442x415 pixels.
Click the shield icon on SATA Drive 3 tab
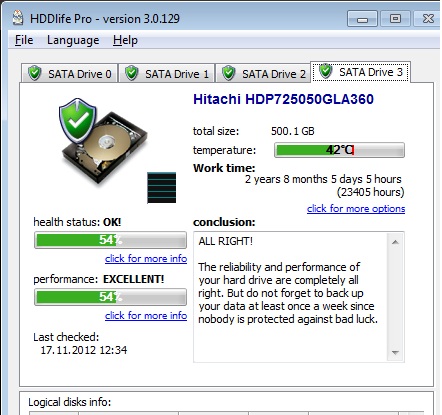pos(326,71)
